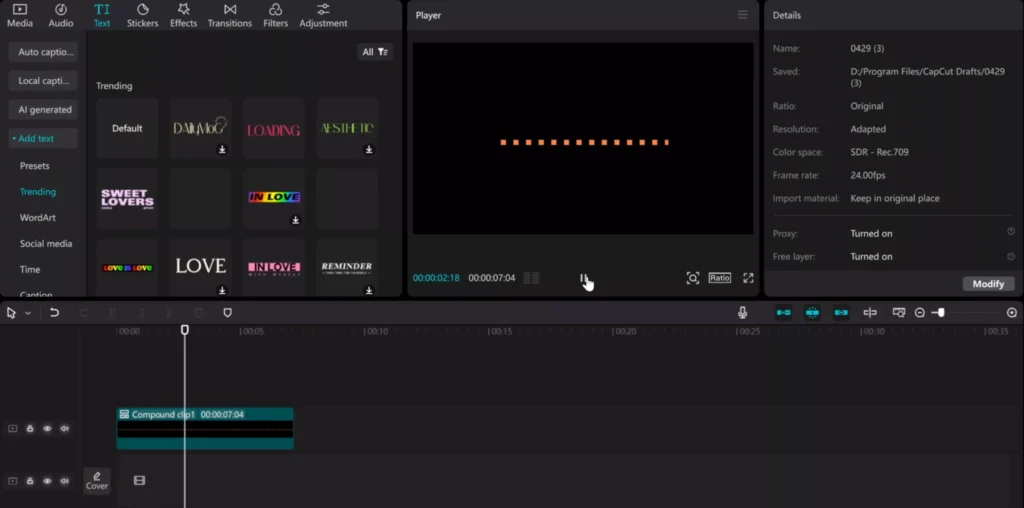Open the All filter dropdown

pos(376,52)
